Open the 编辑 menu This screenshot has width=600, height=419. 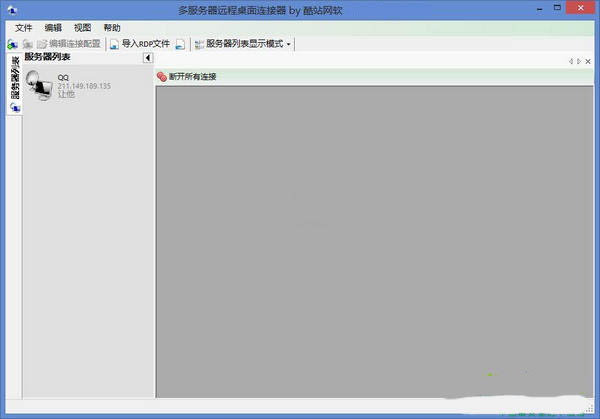click(53, 28)
